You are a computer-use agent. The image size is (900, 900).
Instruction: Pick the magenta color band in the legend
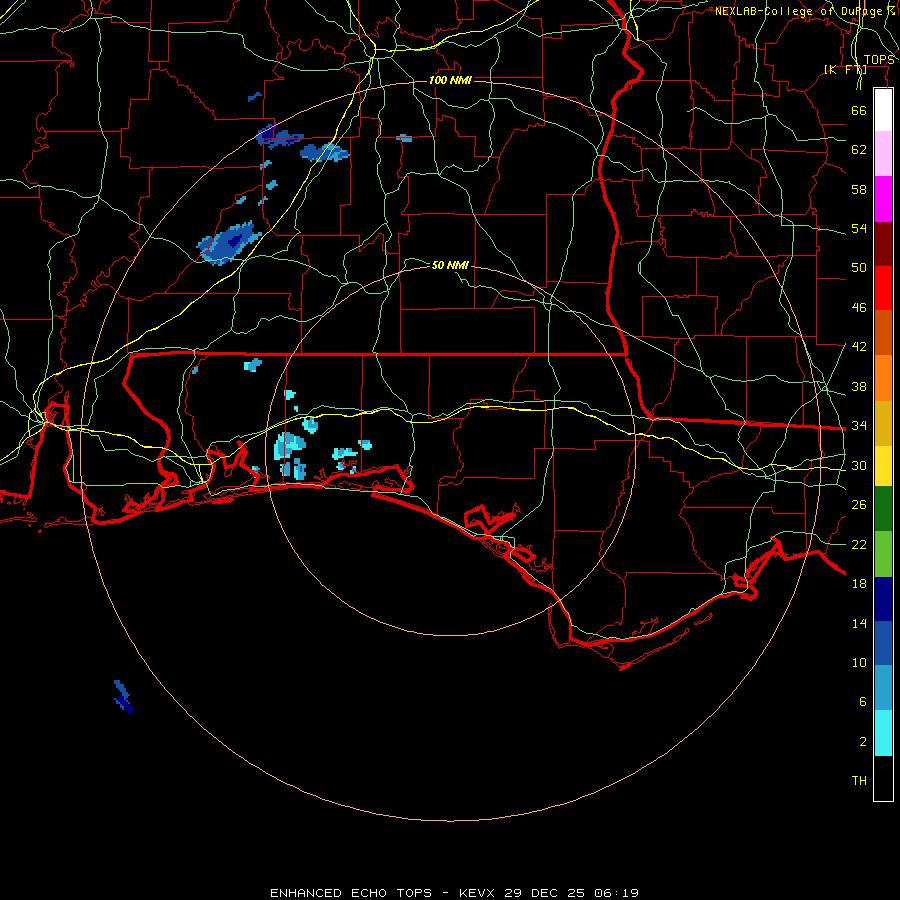tap(883, 199)
